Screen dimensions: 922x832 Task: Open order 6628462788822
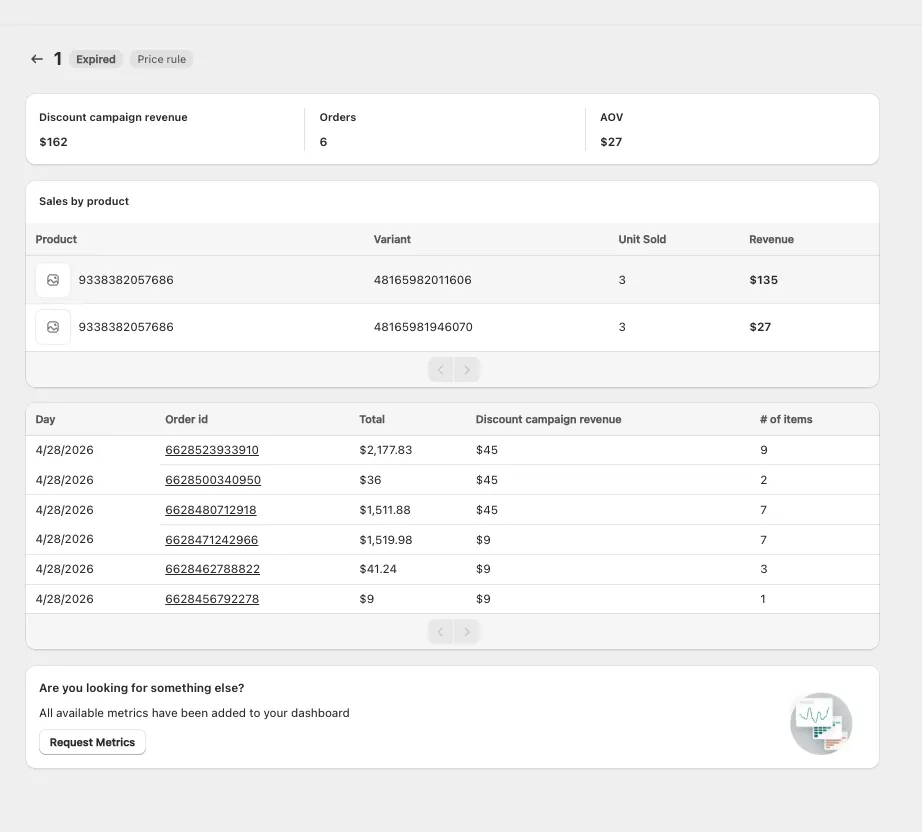[212, 569]
